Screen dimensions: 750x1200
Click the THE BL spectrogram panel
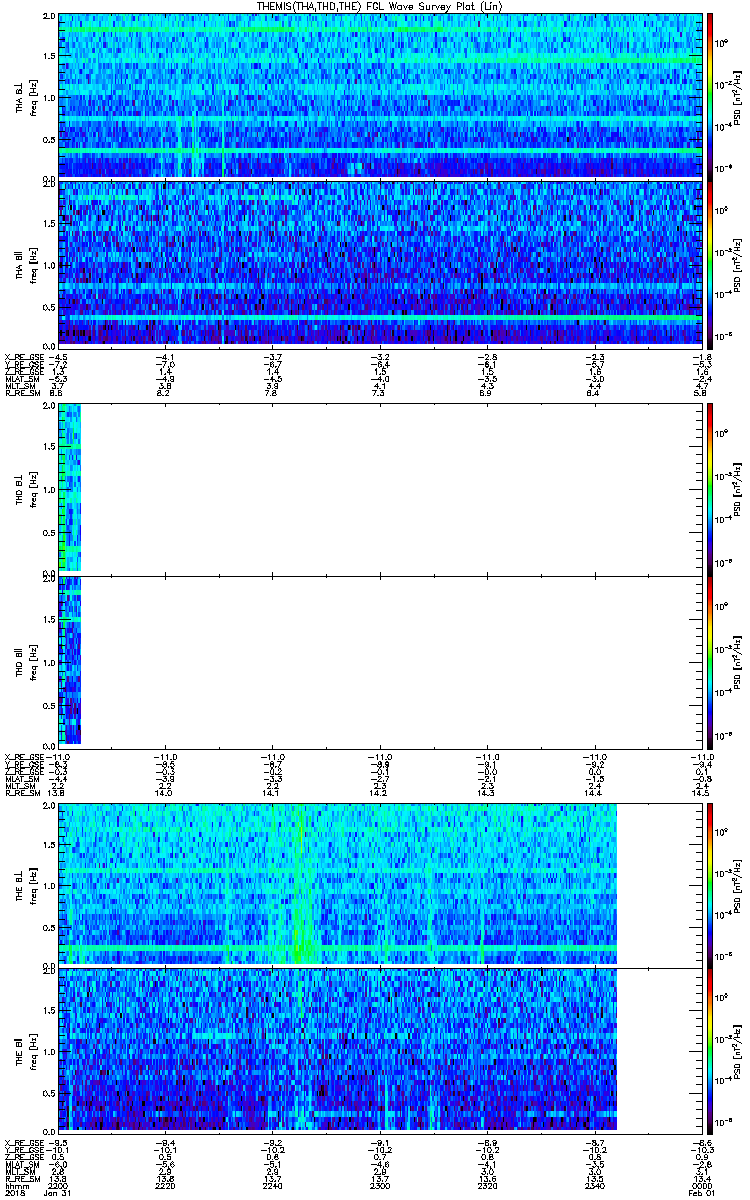coord(338,883)
